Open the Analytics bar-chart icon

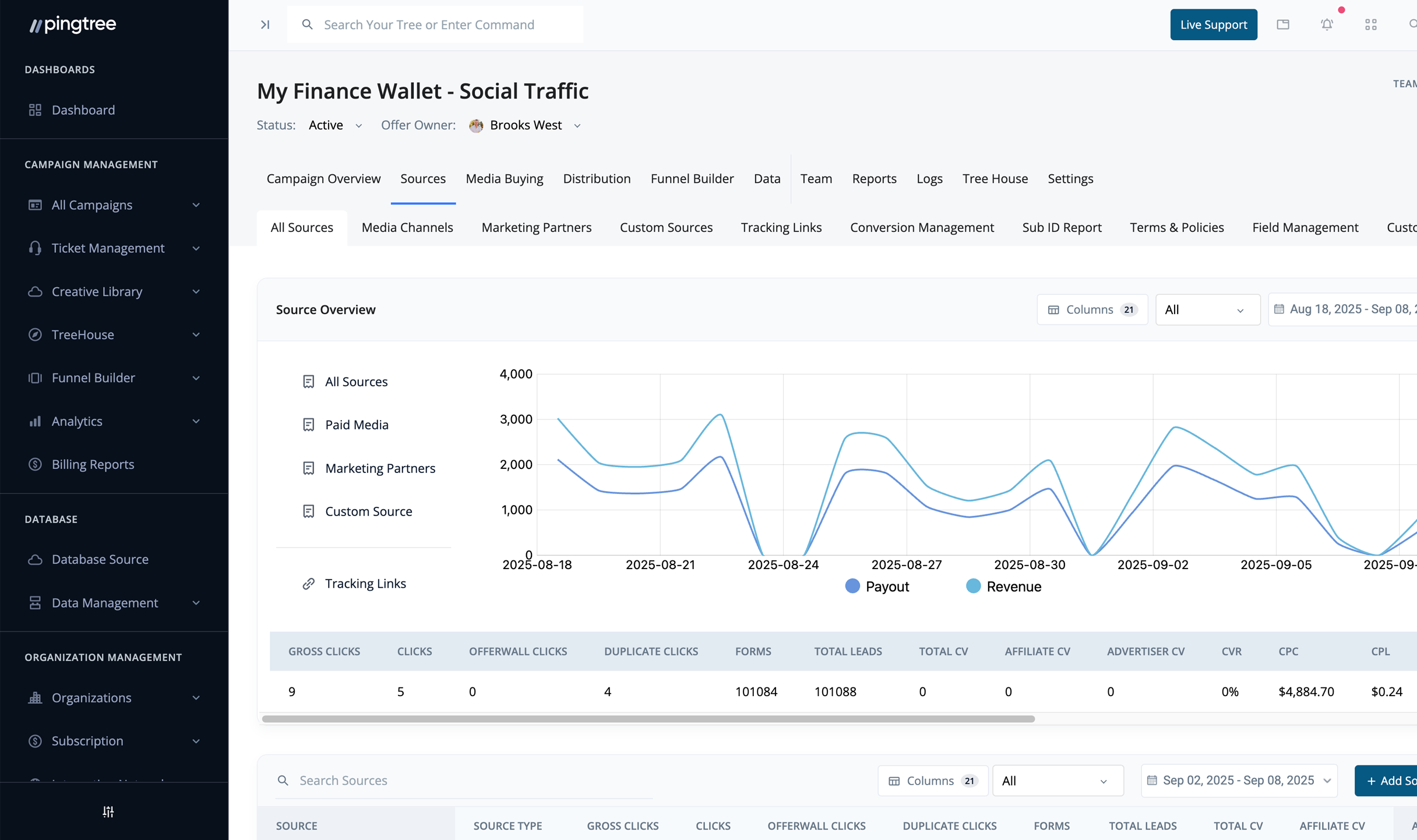click(x=35, y=421)
